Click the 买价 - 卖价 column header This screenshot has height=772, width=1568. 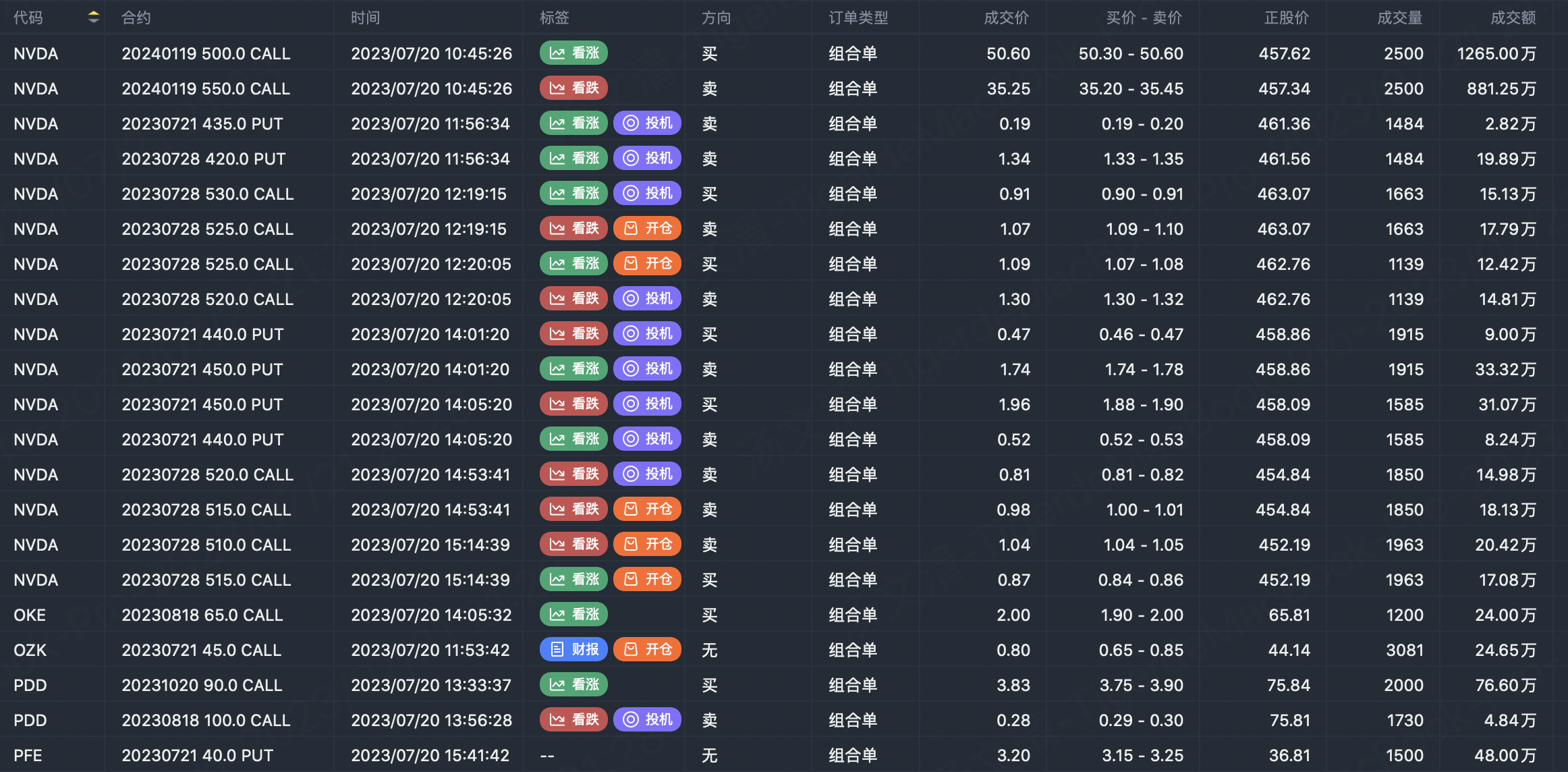(x=1144, y=18)
